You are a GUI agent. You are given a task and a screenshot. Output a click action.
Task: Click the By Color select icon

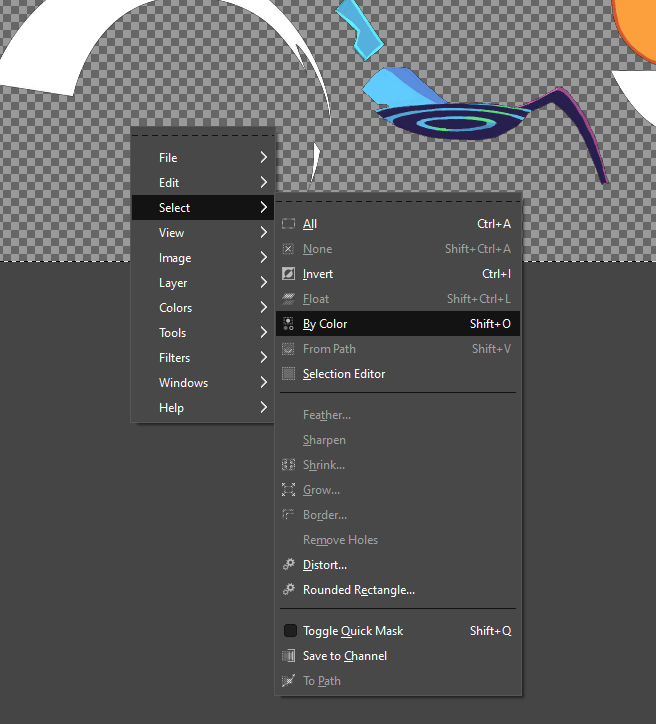288,324
